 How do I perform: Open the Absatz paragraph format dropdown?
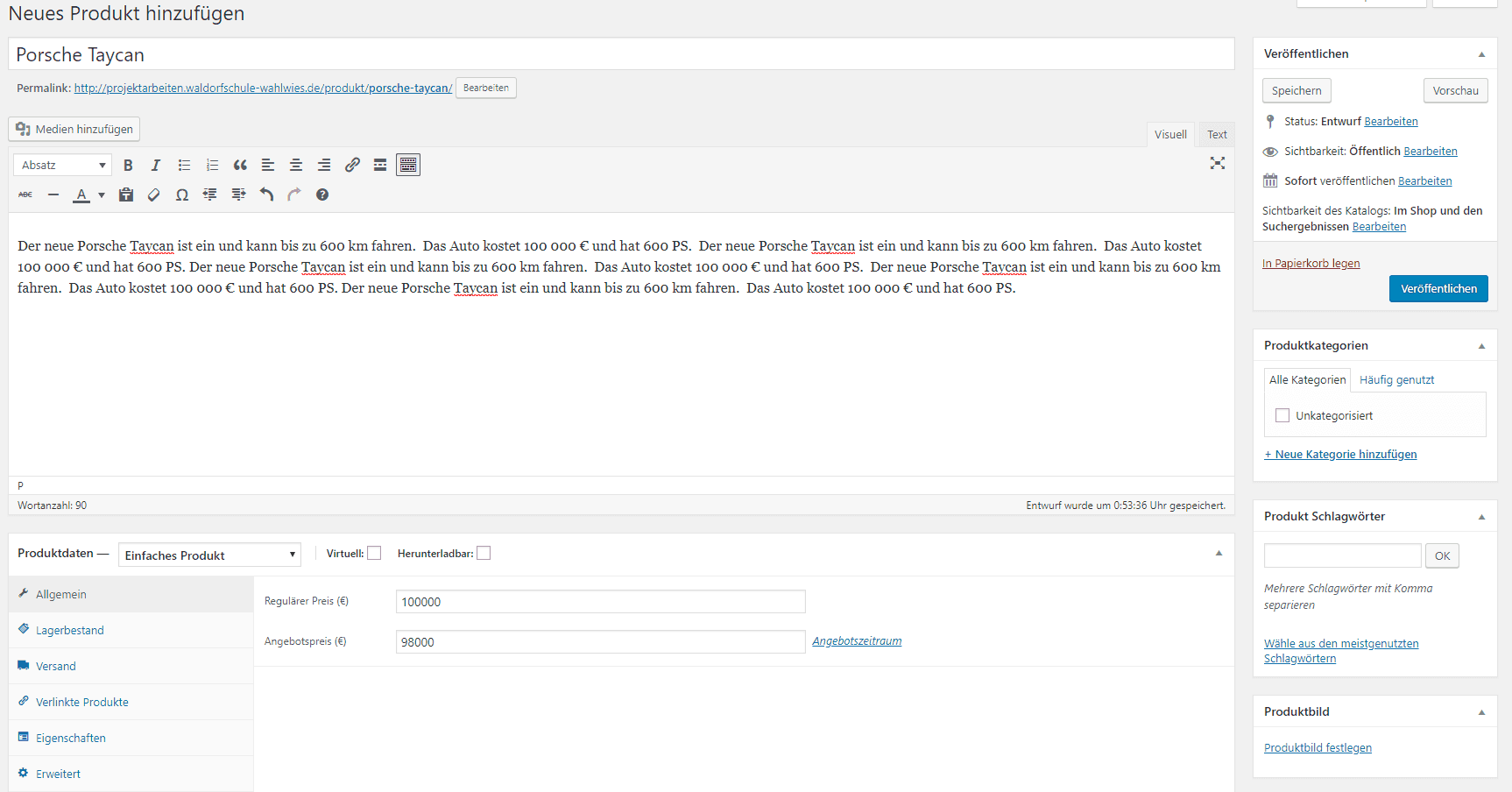[63, 165]
